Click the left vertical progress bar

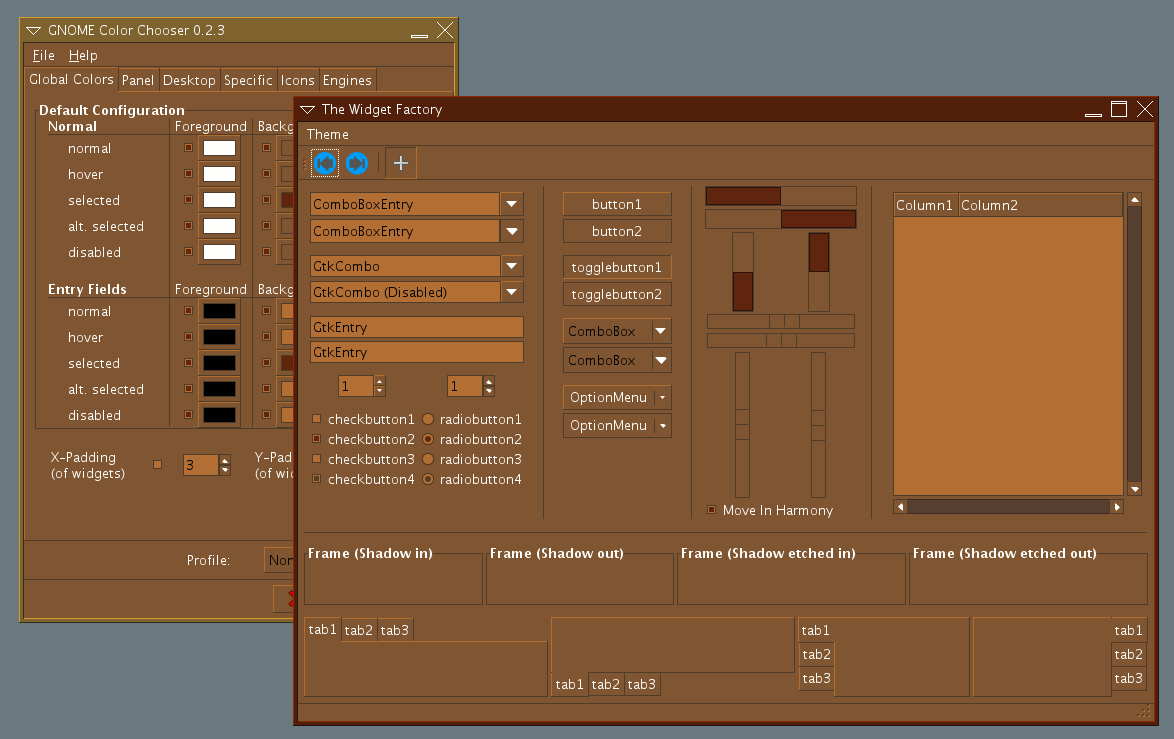743,272
